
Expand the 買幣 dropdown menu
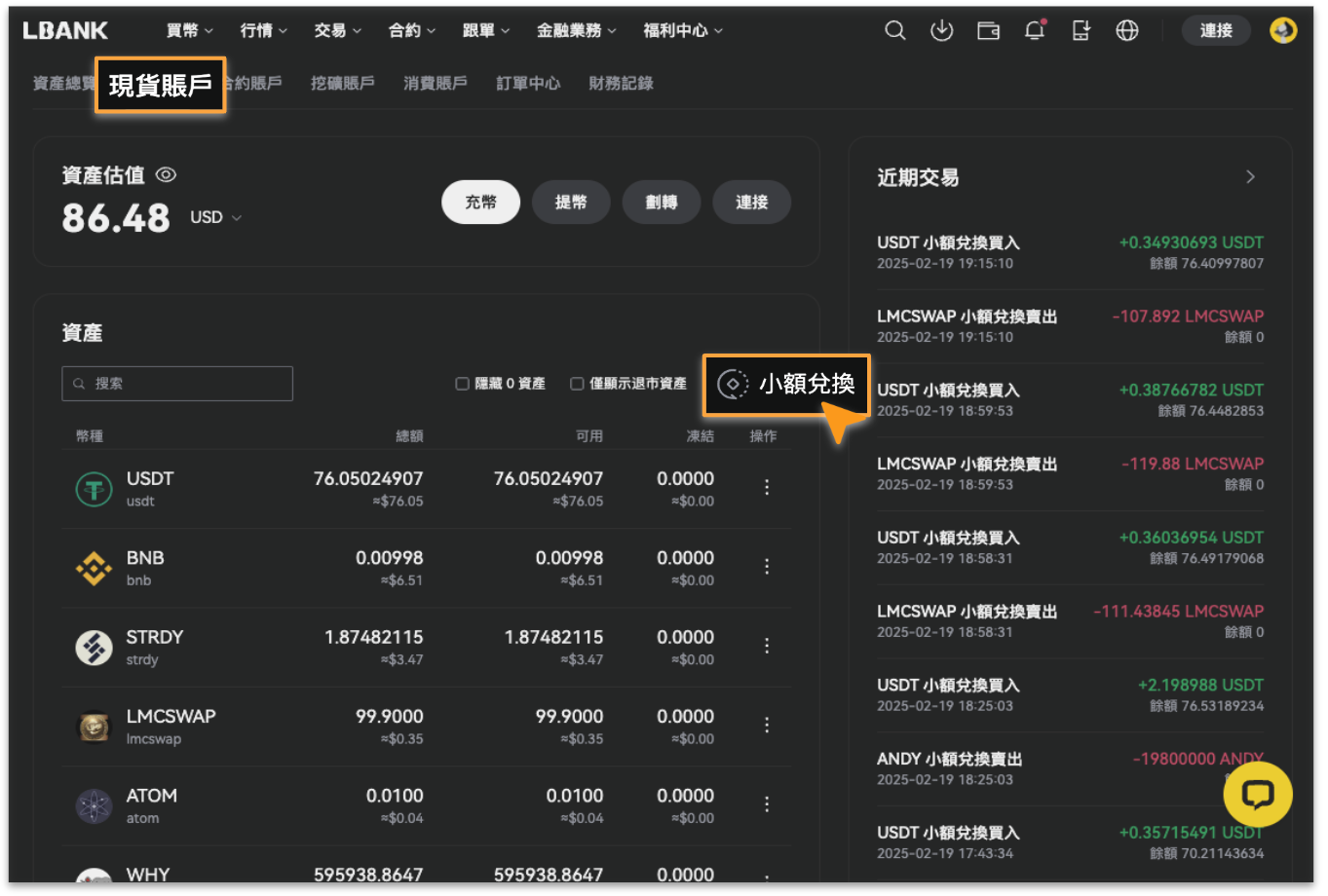189,31
